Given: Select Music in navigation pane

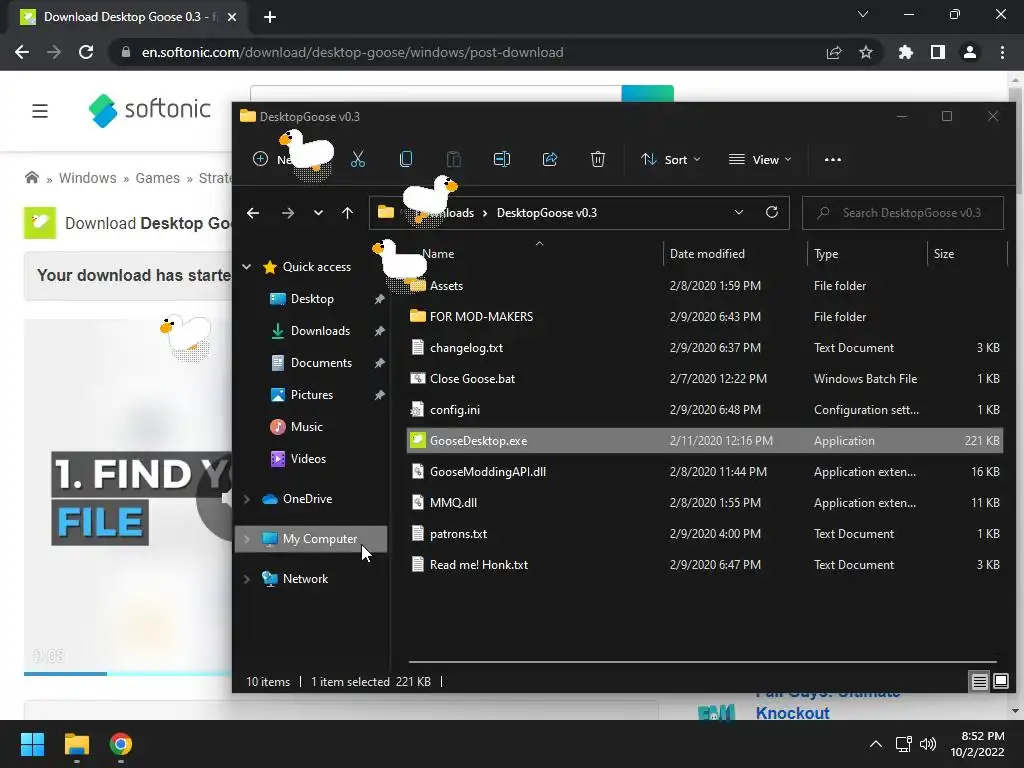Looking at the screenshot, I should point(306,426).
